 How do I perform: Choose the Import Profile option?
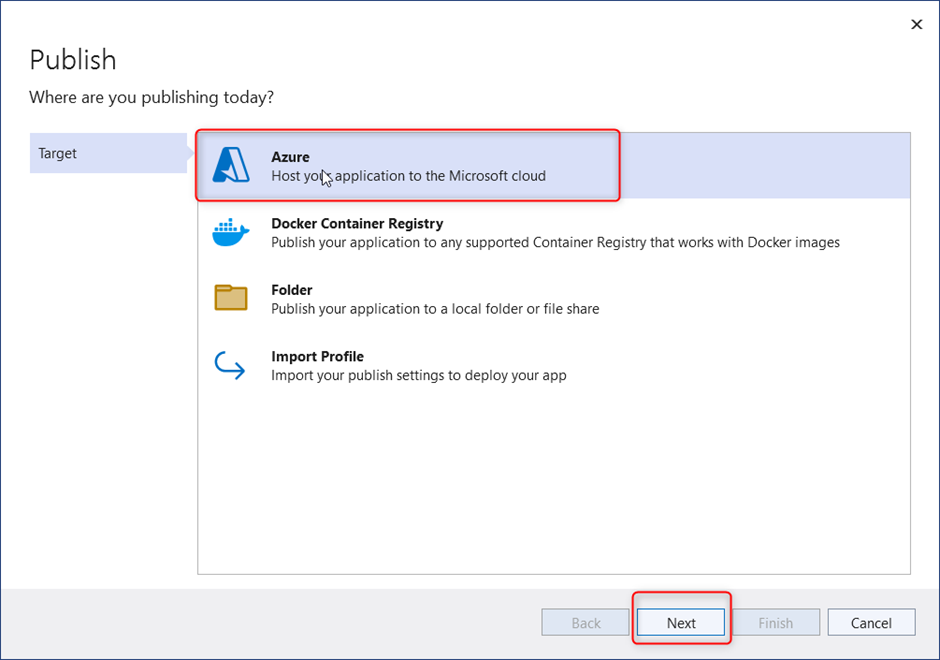554,366
